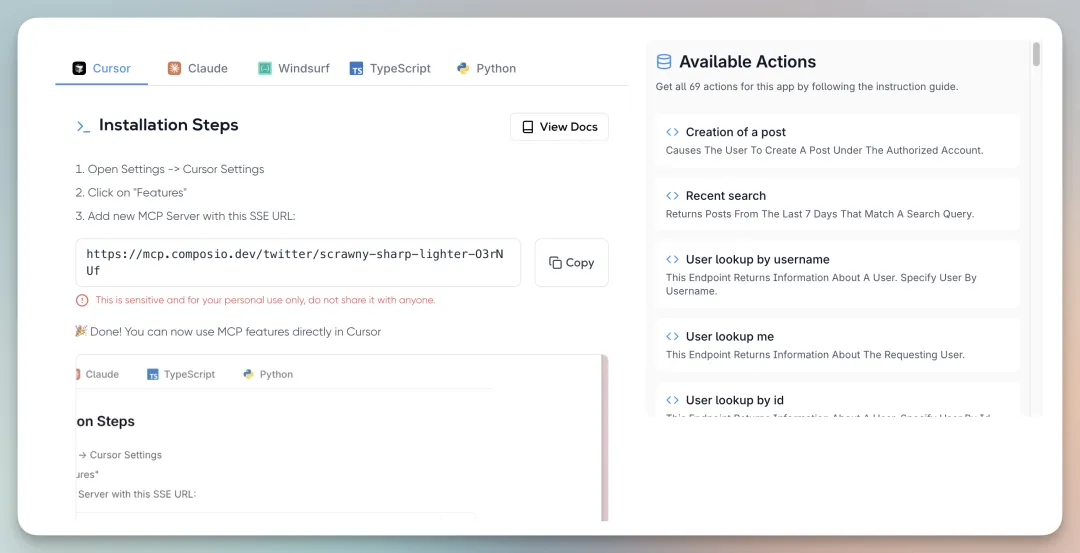Click the database icon by Available Actions
The image size is (1080, 553).
[663, 62]
